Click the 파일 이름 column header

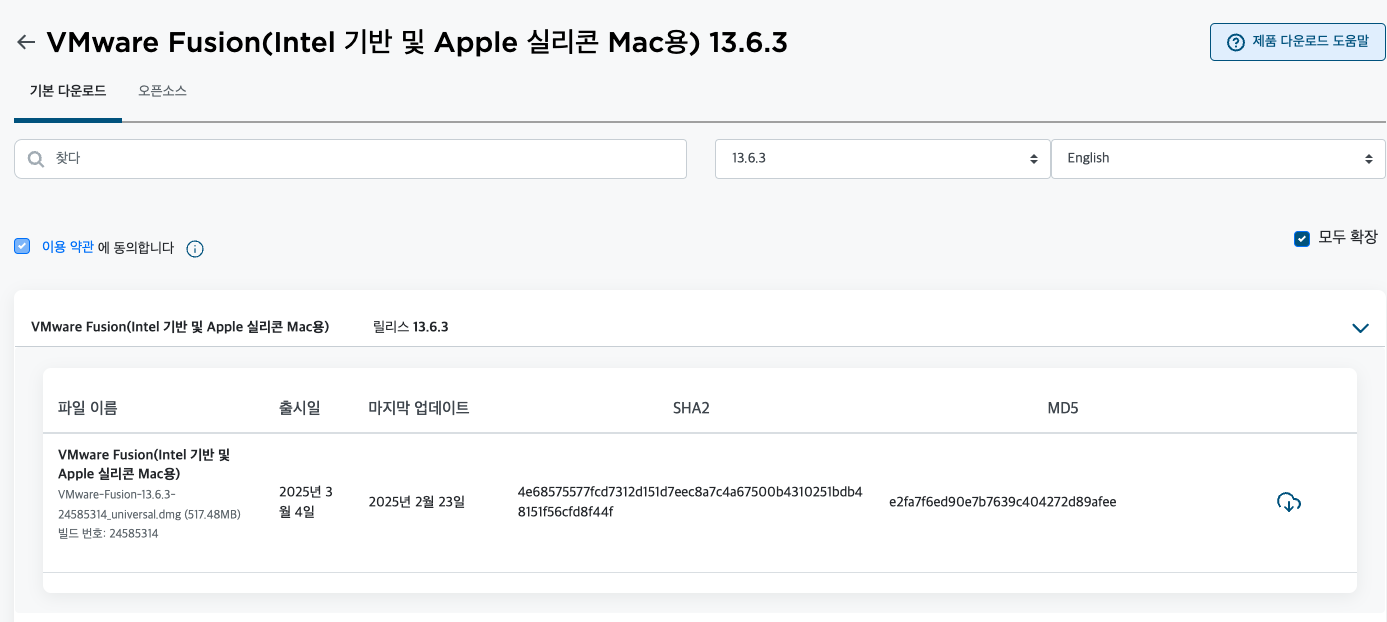[87, 408]
